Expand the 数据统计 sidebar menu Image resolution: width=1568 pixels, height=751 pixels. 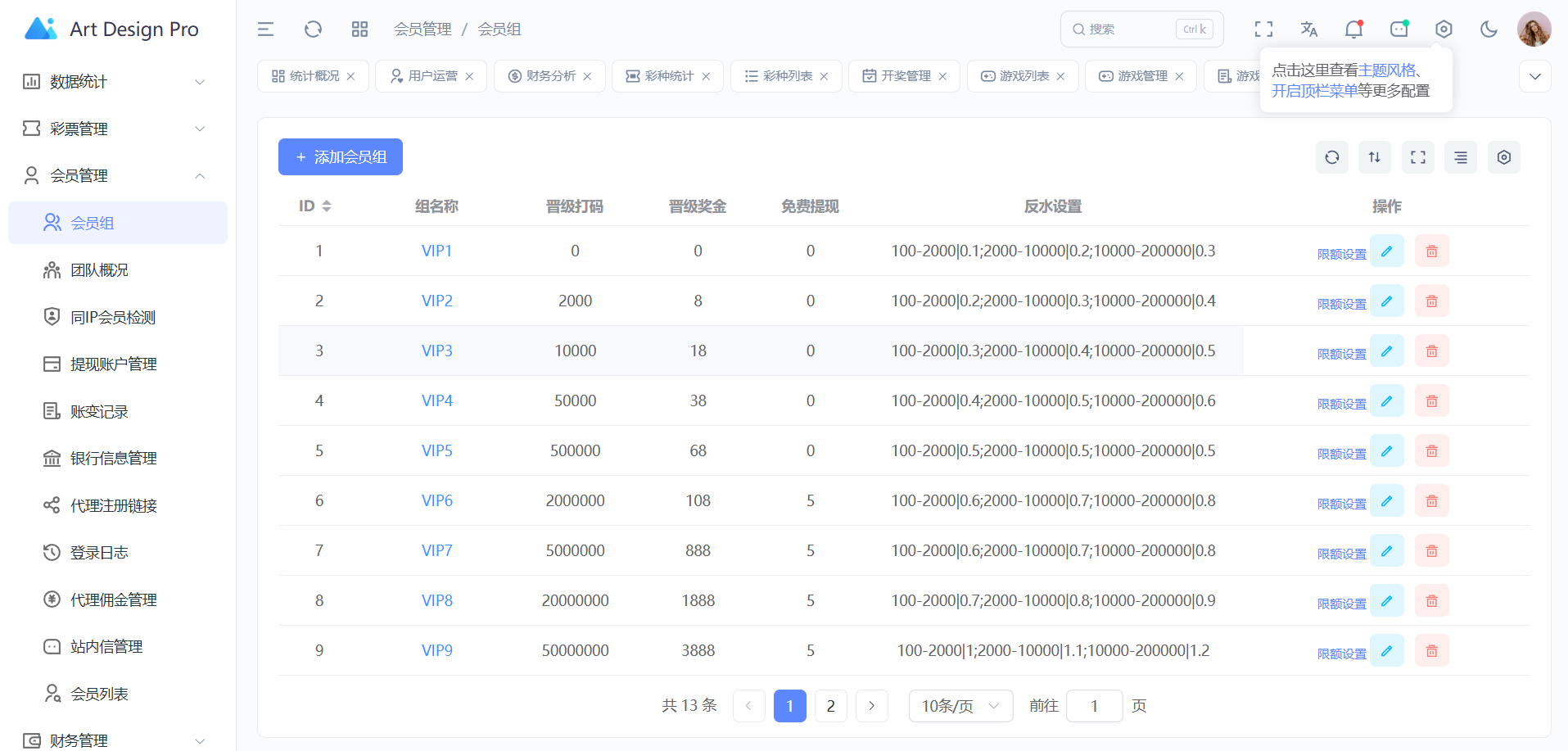115,82
